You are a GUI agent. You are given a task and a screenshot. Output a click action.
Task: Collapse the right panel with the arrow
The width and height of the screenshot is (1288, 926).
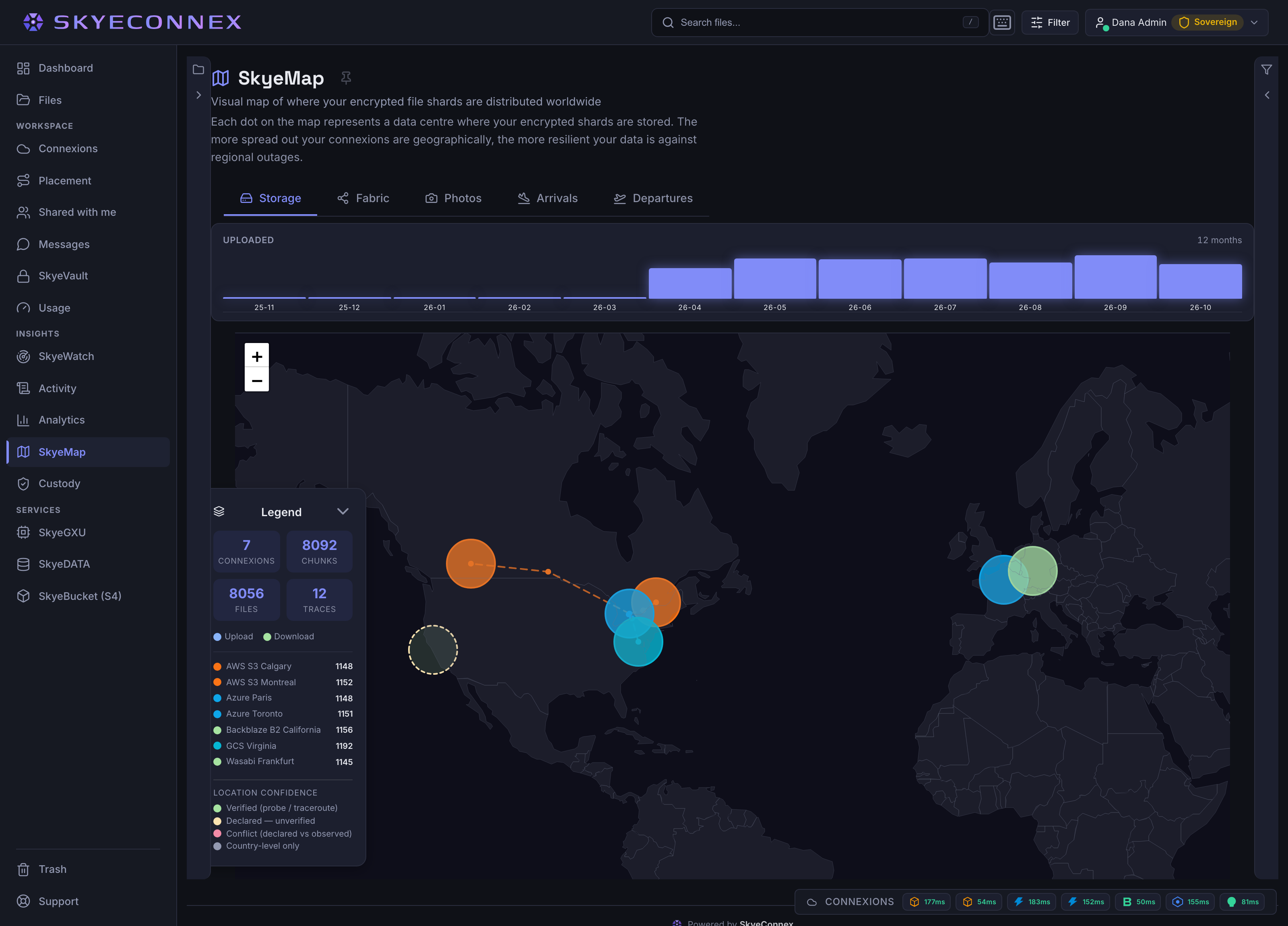(1266, 95)
